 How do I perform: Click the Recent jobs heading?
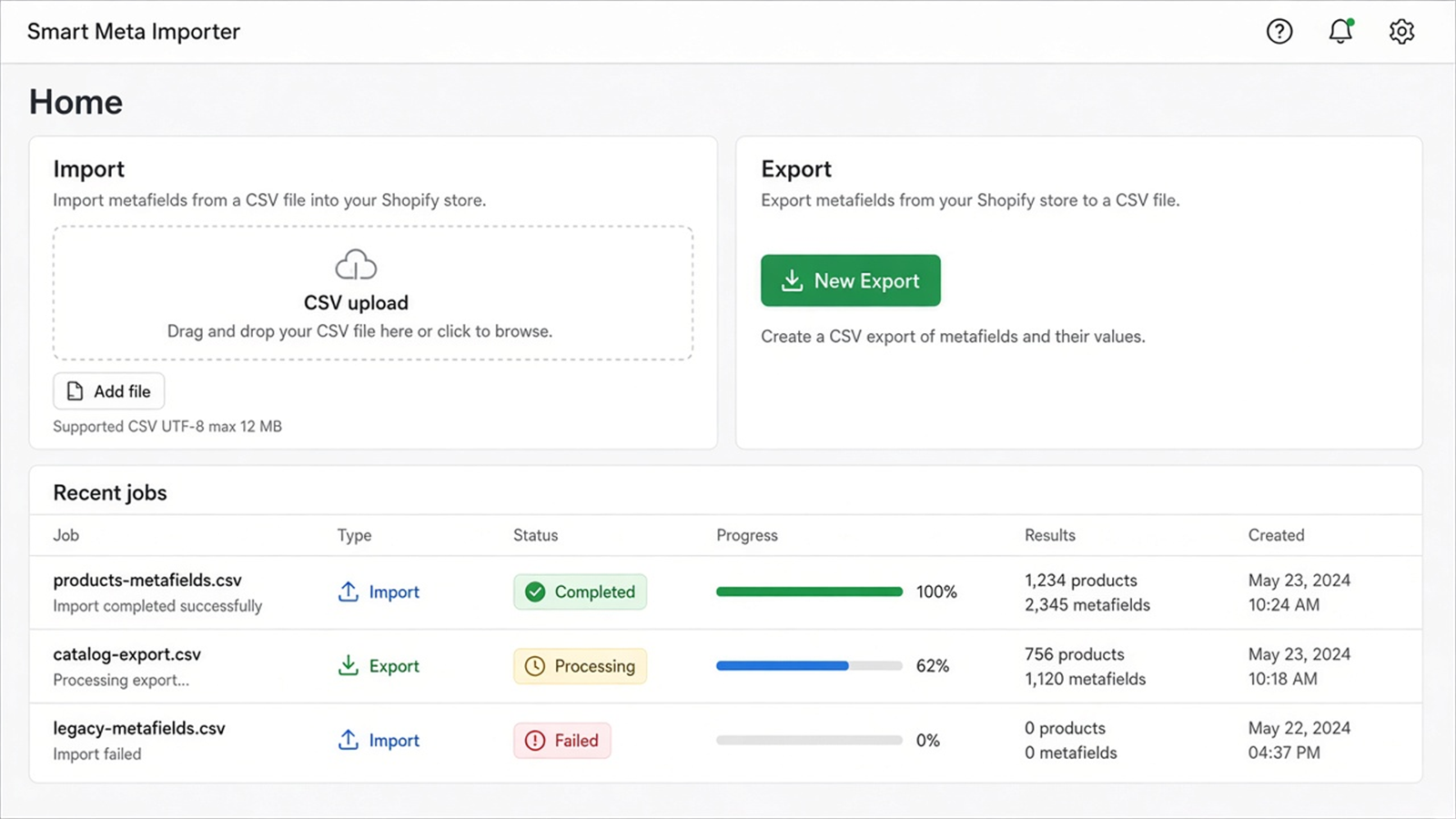tap(110, 492)
